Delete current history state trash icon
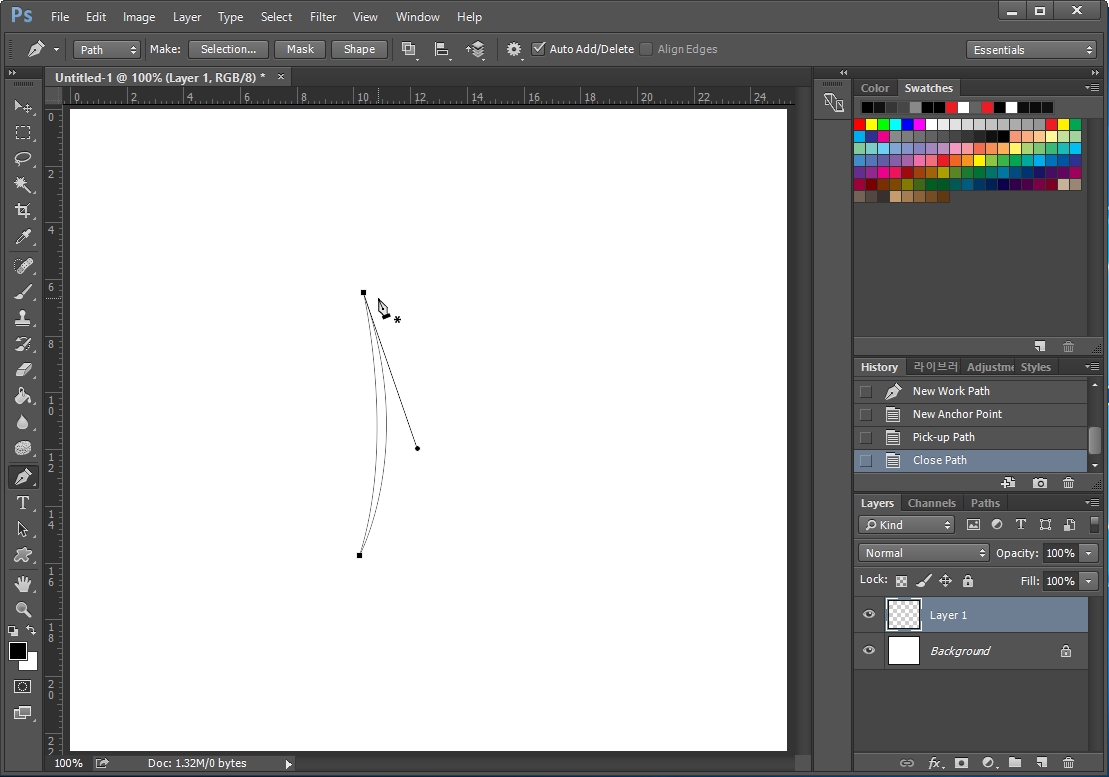The image size is (1109, 777). click(1069, 483)
